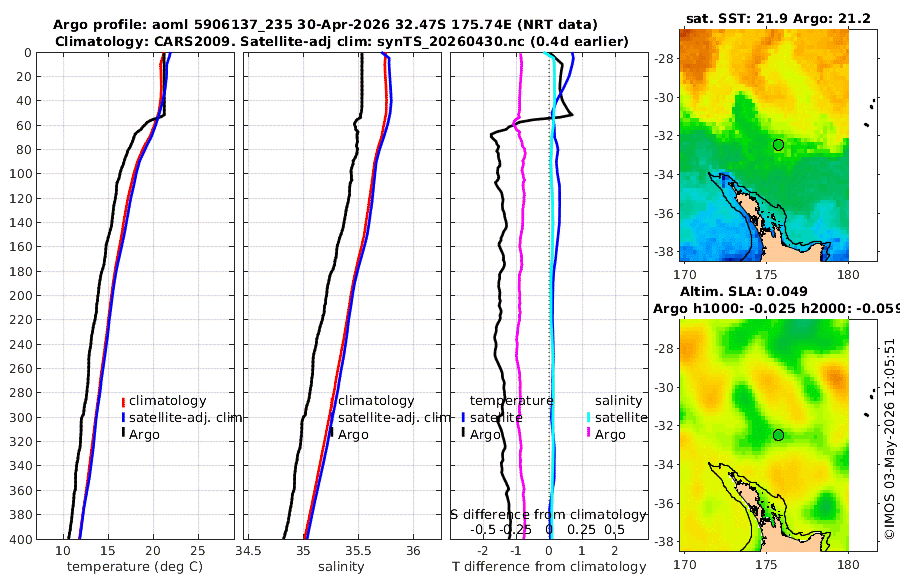Image resolution: width=900 pixels, height=580 pixels.
Task: Click 'S difference from climatology' label
Action: [x=548, y=515]
